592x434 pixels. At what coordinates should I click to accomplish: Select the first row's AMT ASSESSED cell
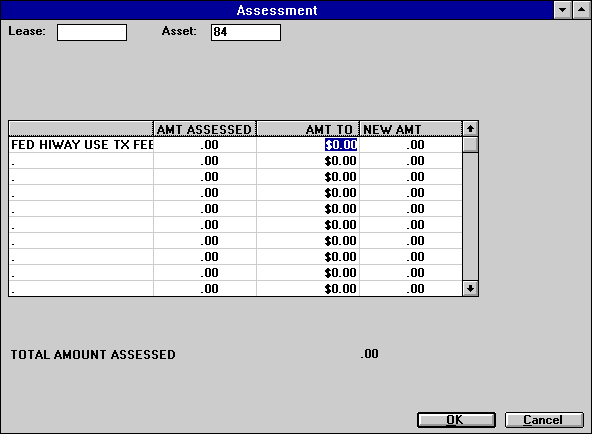(205, 145)
